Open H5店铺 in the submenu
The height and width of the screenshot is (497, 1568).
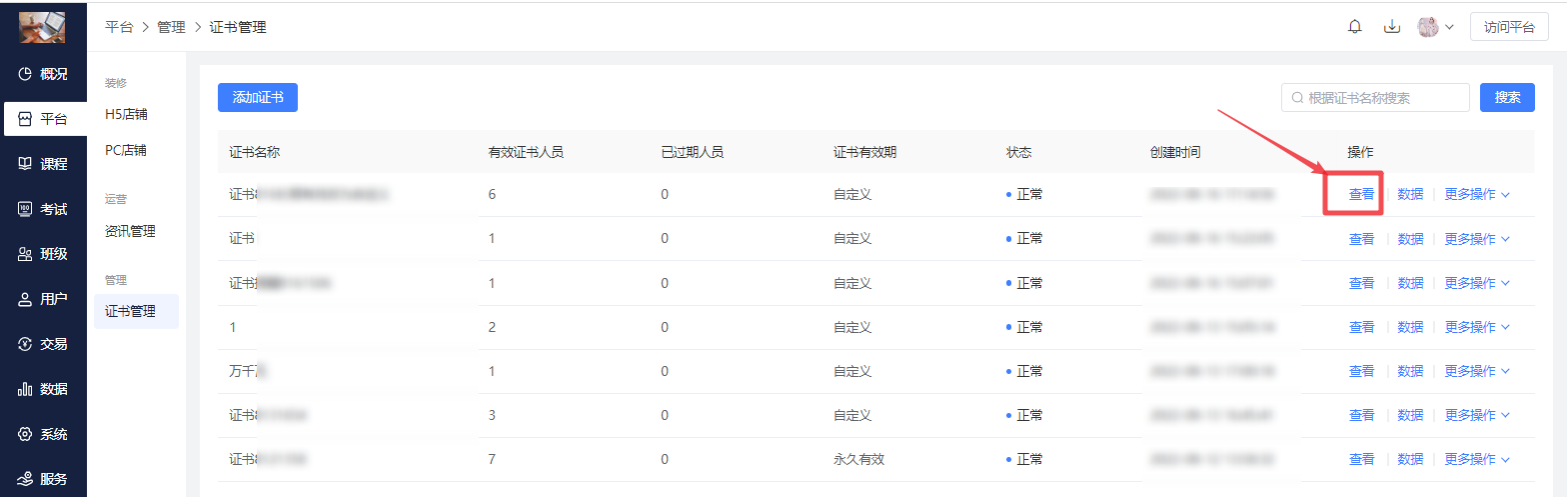[x=126, y=114]
